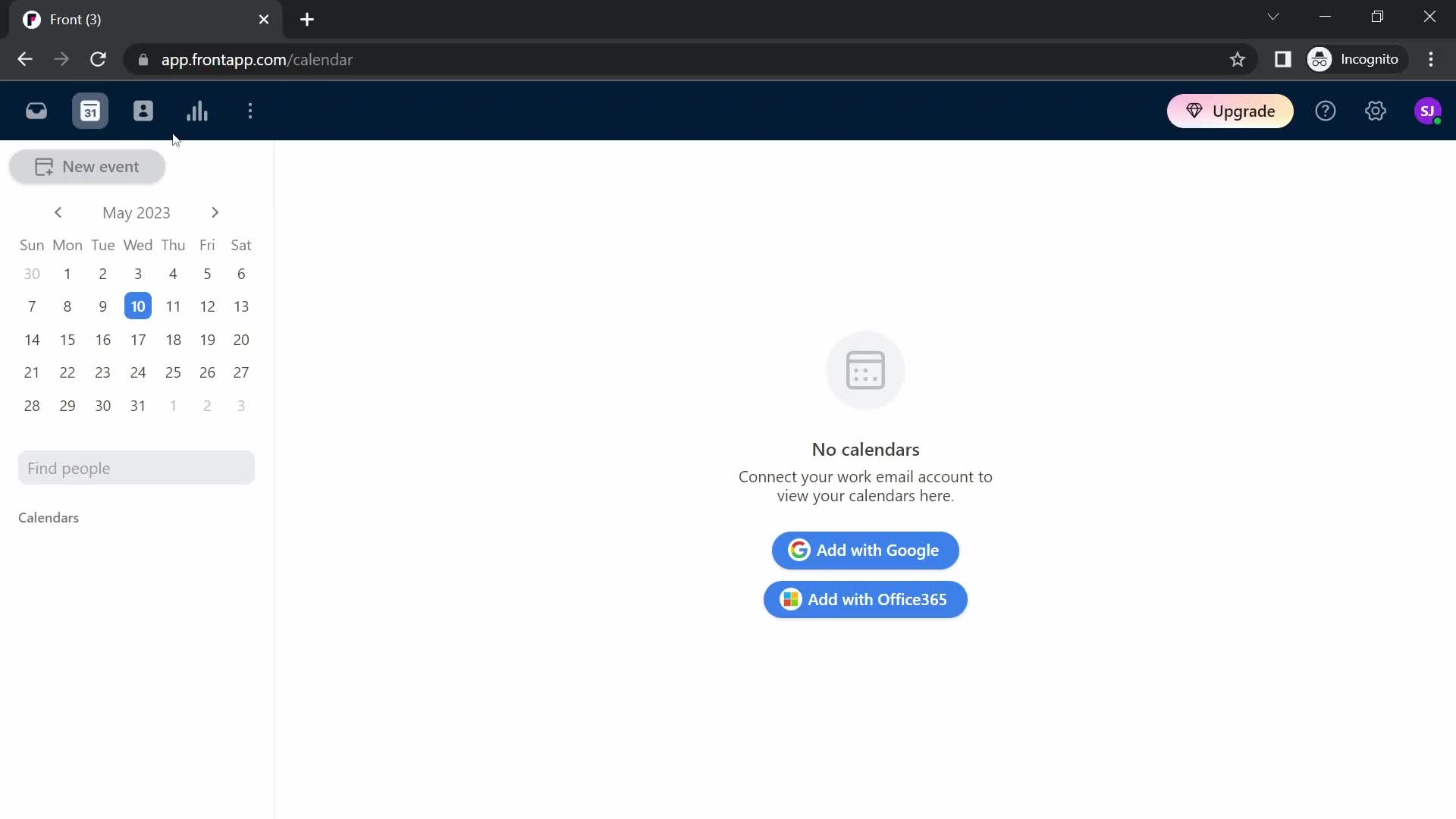Navigate to next month with forward arrow
Screen dimensions: 1456x819
pos(215,212)
